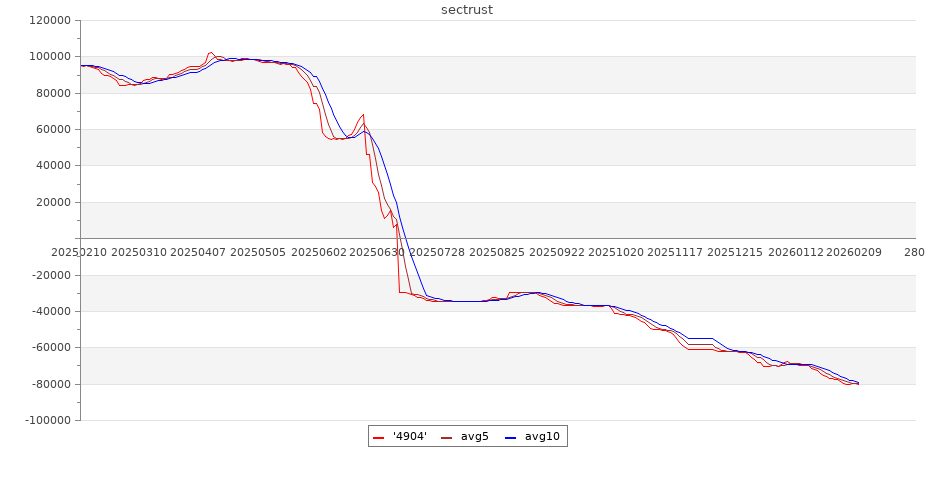935x500 pixels.
Task: Select the avg10 legend label
Action: 542,437
